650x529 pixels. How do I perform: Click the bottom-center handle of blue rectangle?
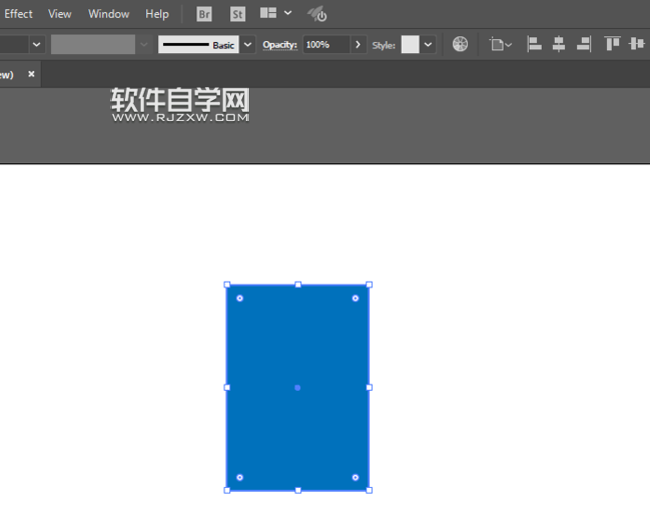tap(298, 490)
